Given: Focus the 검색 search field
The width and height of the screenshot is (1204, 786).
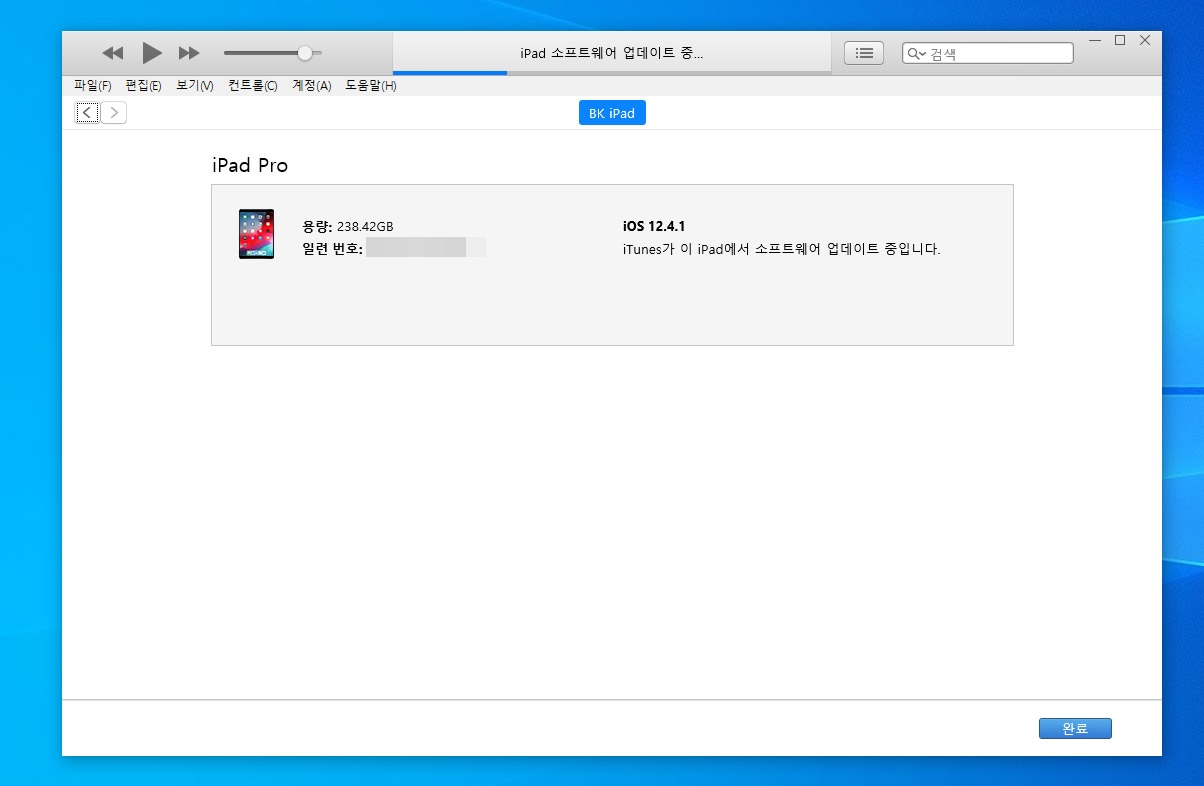Looking at the screenshot, I should [x=988, y=53].
